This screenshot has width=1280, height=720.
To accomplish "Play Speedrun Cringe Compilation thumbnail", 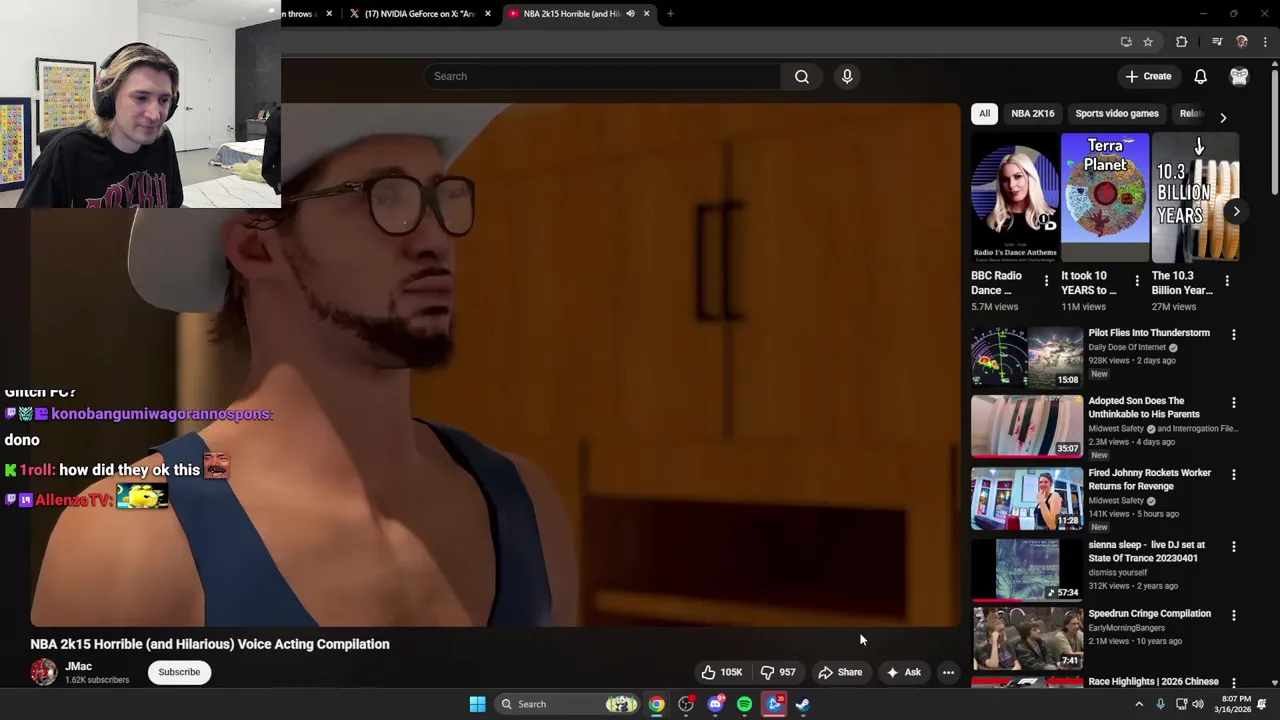I will (x=1027, y=638).
